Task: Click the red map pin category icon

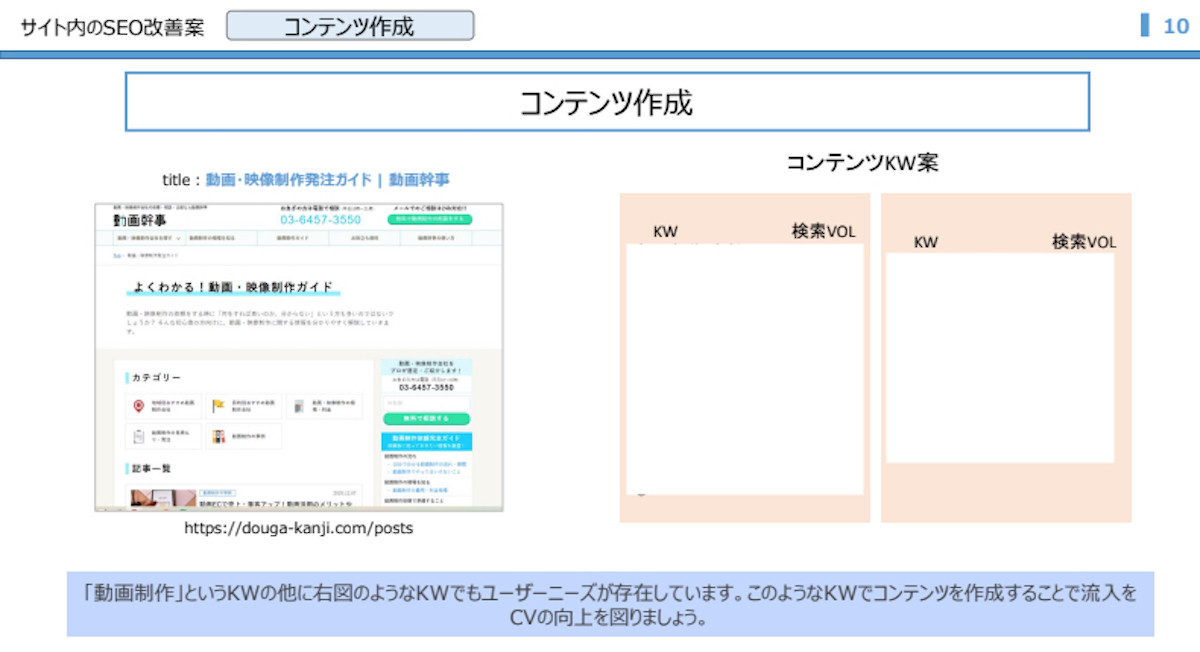Action: coord(138,407)
